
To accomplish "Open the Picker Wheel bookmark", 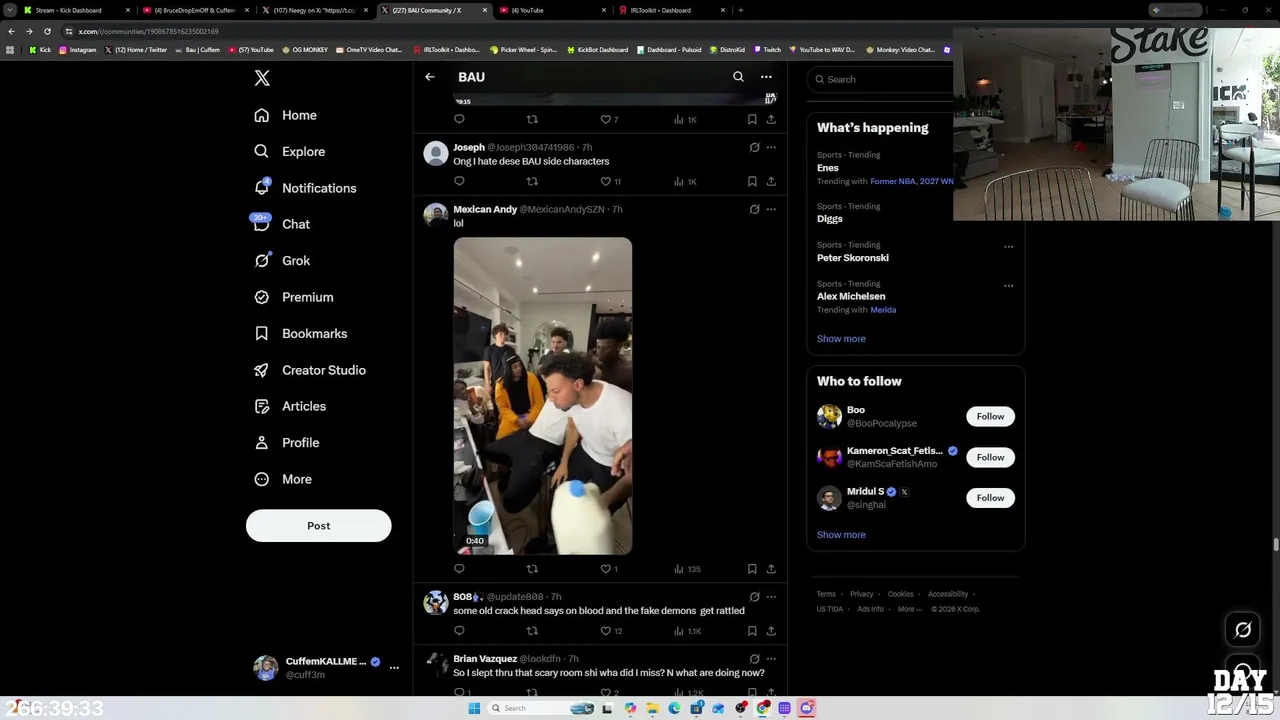I will (x=523, y=49).
